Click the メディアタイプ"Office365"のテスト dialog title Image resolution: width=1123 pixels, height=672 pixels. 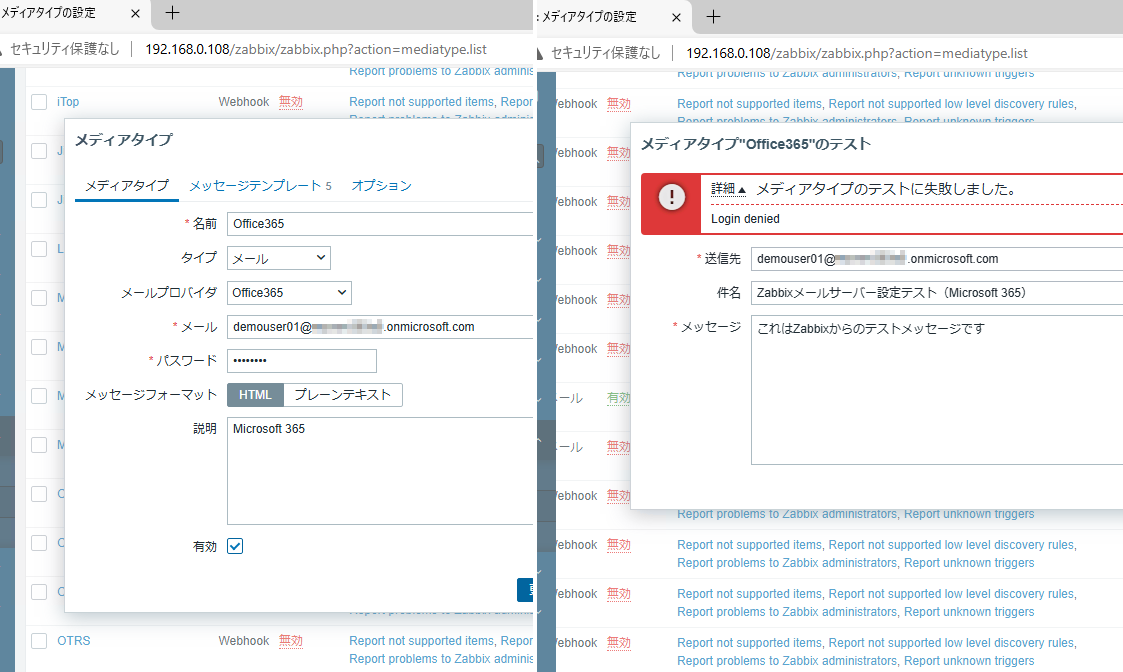(x=756, y=144)
